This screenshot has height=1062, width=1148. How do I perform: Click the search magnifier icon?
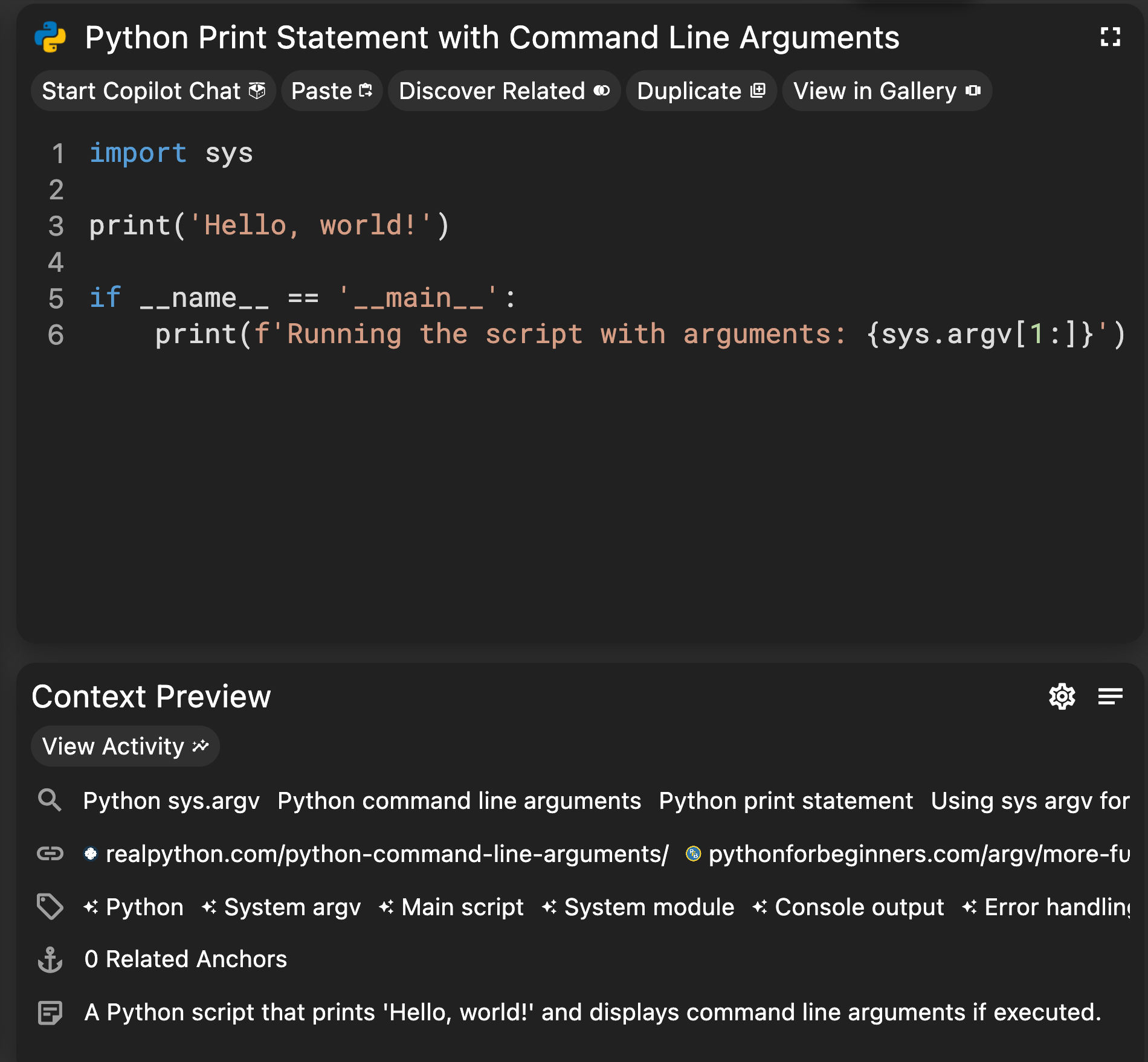tap(50, 800)
